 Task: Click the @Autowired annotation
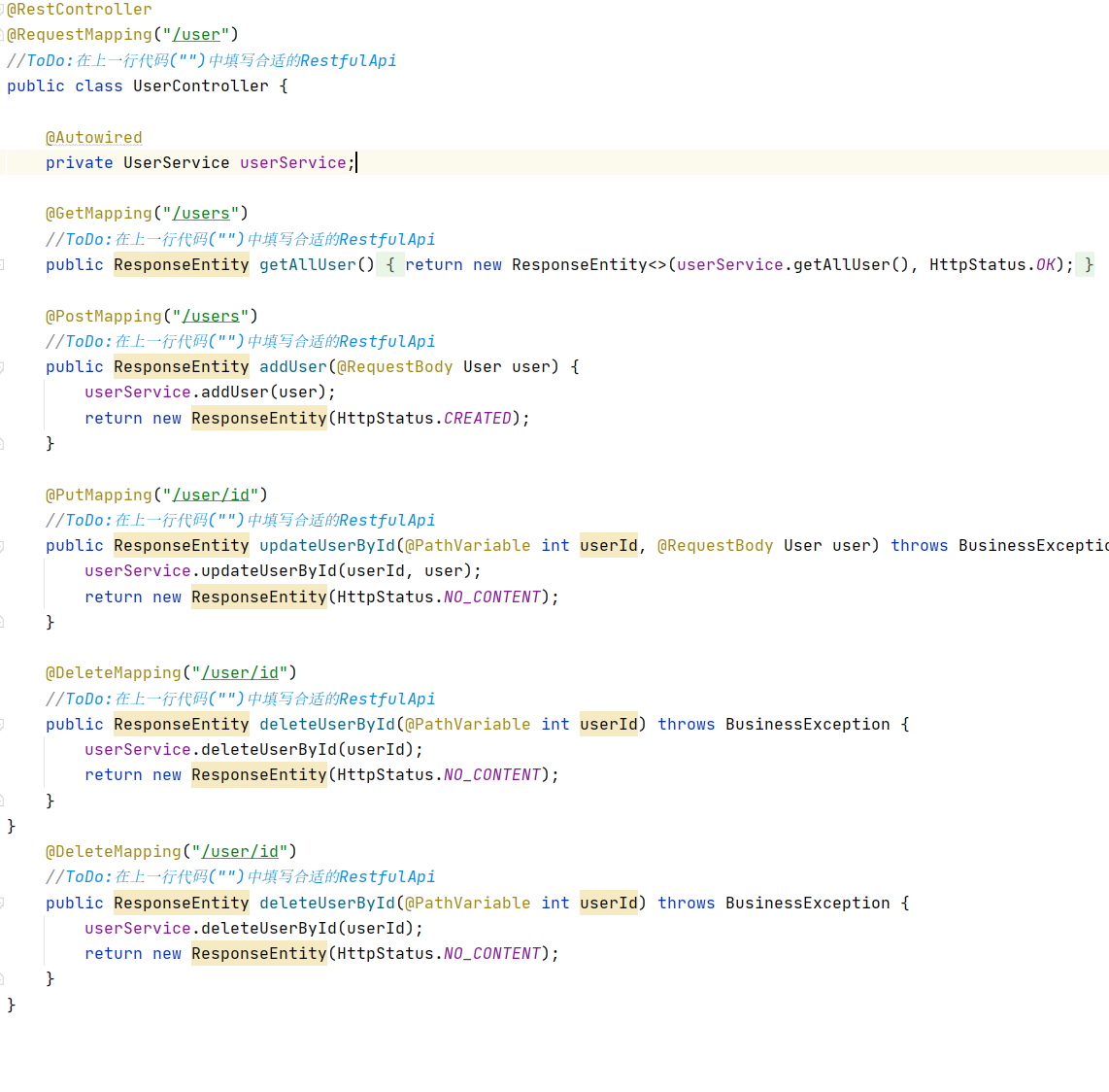(93, 137)
